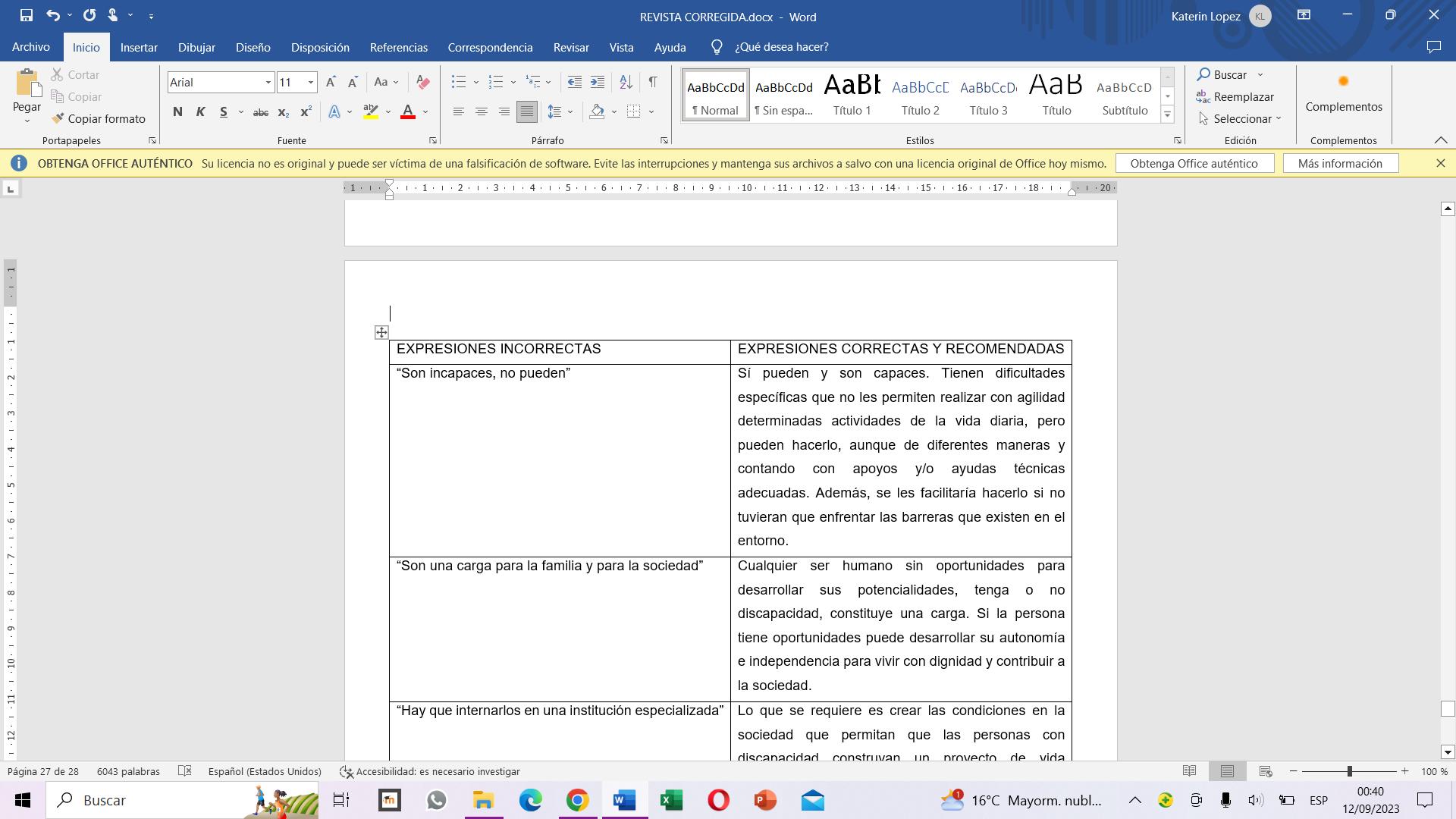Click the strikethrough abc icon
This screenshot has height=819, width=1456.
260,112
